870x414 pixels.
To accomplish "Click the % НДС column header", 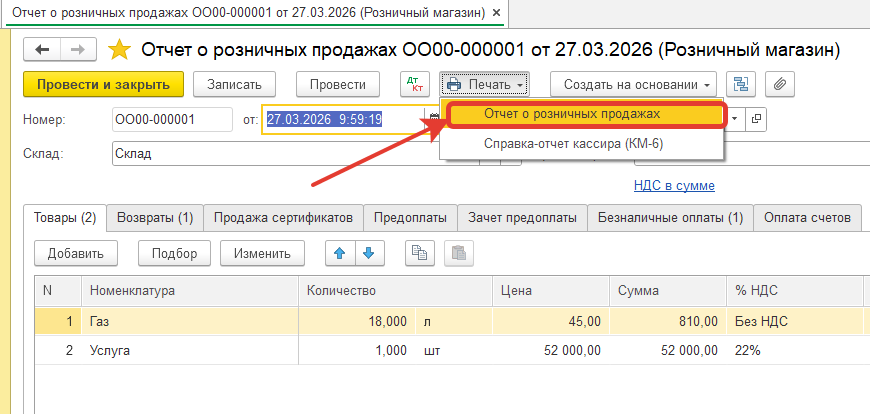I will click(795, 290).
